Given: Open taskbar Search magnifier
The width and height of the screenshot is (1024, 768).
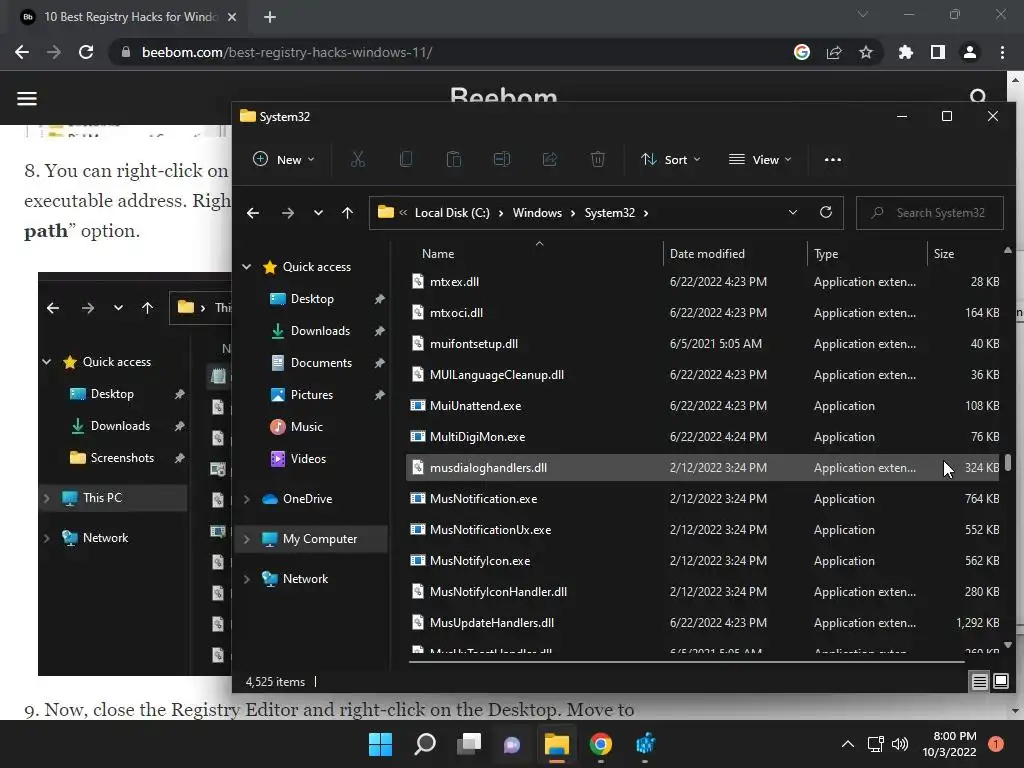Looking at the screenshot, I should [x=424, y=744].
